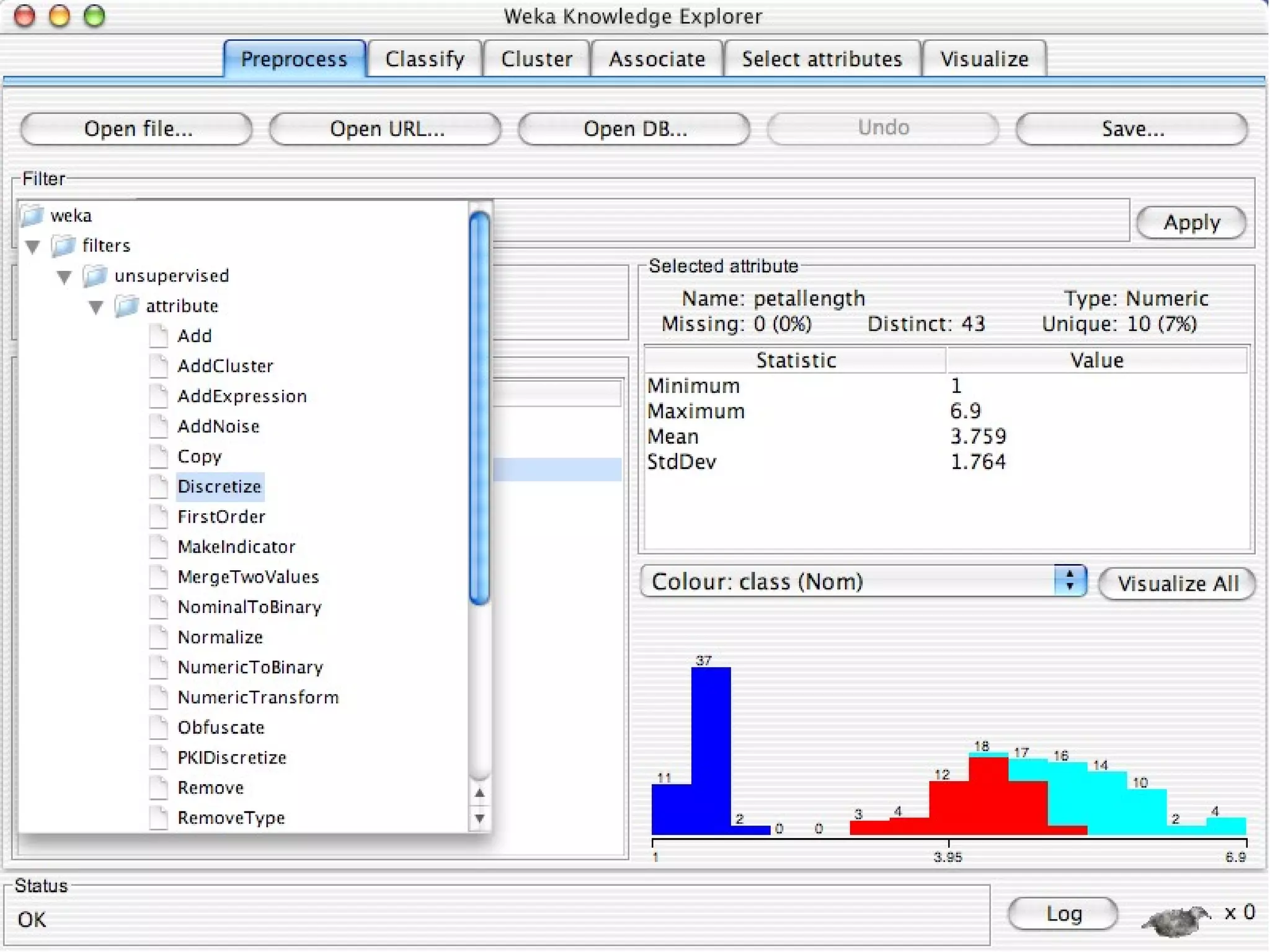Switch to the Classify tab
Viewport: 1270px width, 952px height.
coord(424,59)
